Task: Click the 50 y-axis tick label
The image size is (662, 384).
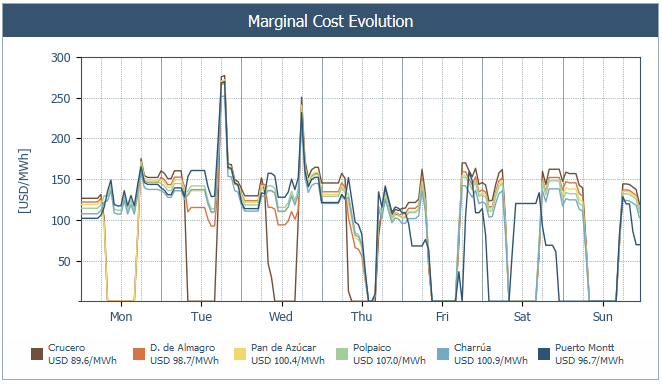Action: tap(64, 262)
